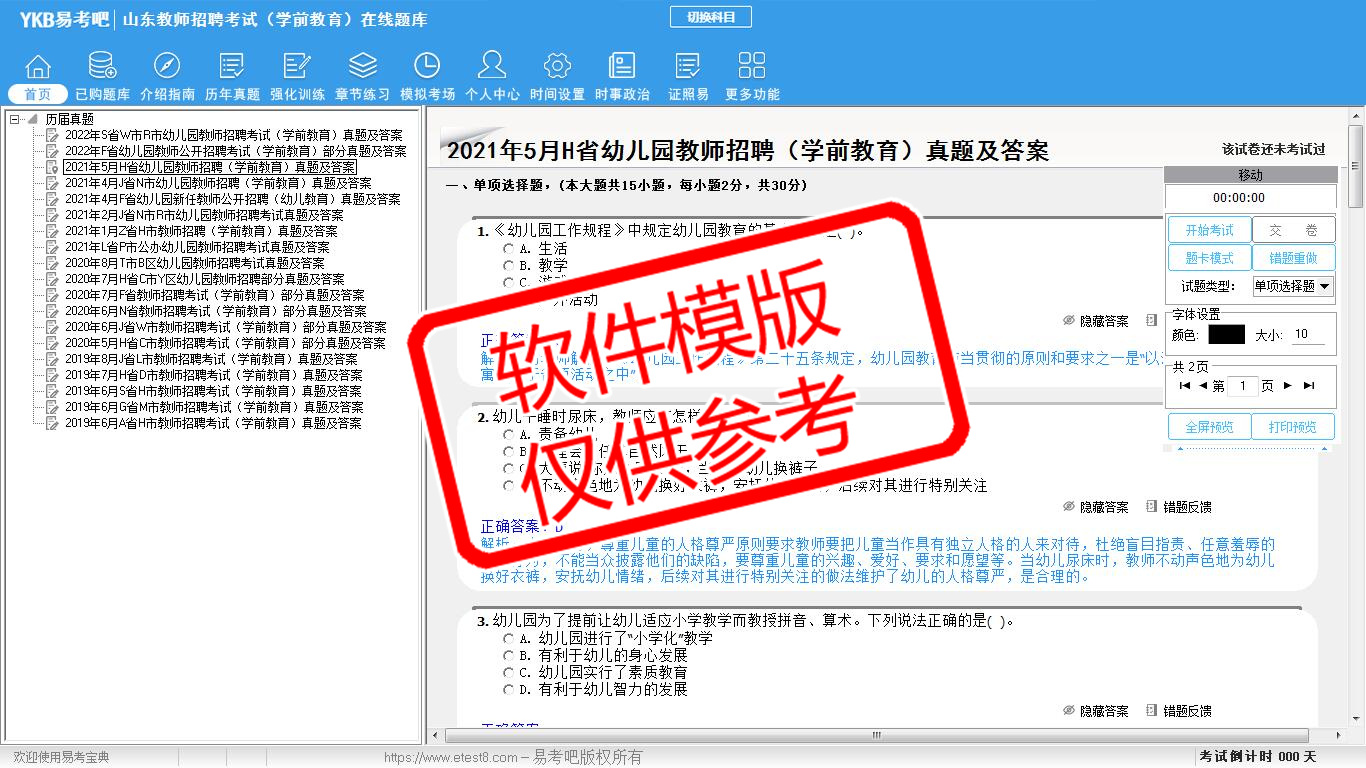Collapse the 历届真题 tree root node
Screen dimensions: 1366x768
15,119
